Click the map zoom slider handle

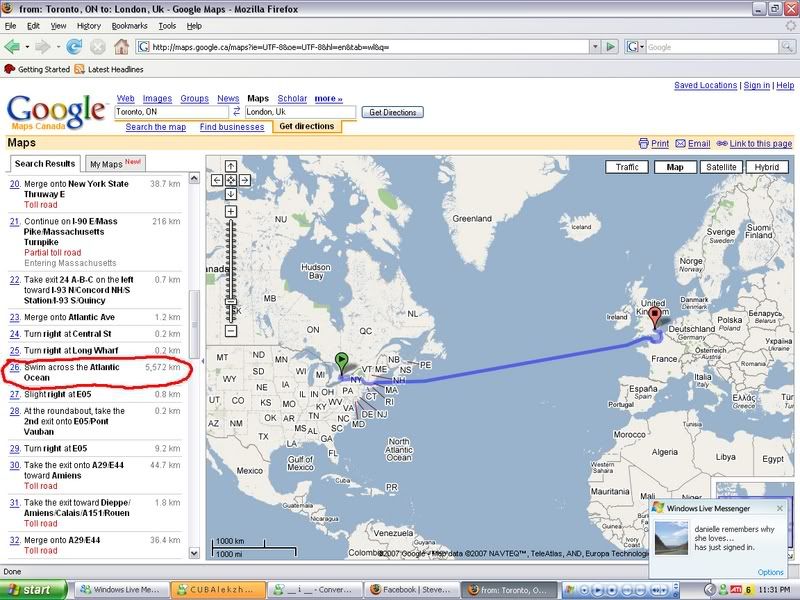point(231,302)
